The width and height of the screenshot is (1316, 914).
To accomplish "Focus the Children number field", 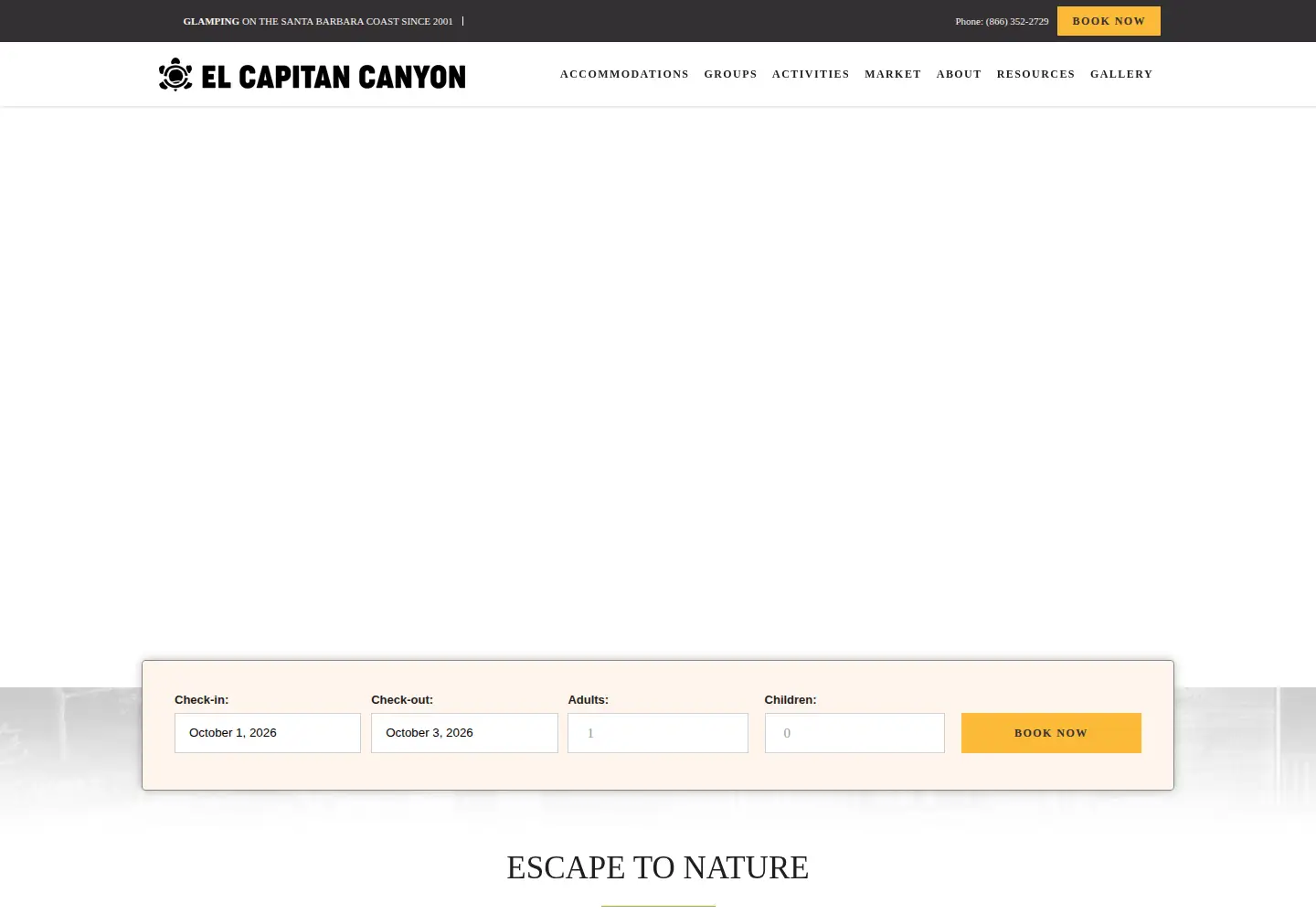I will (854, 733).
